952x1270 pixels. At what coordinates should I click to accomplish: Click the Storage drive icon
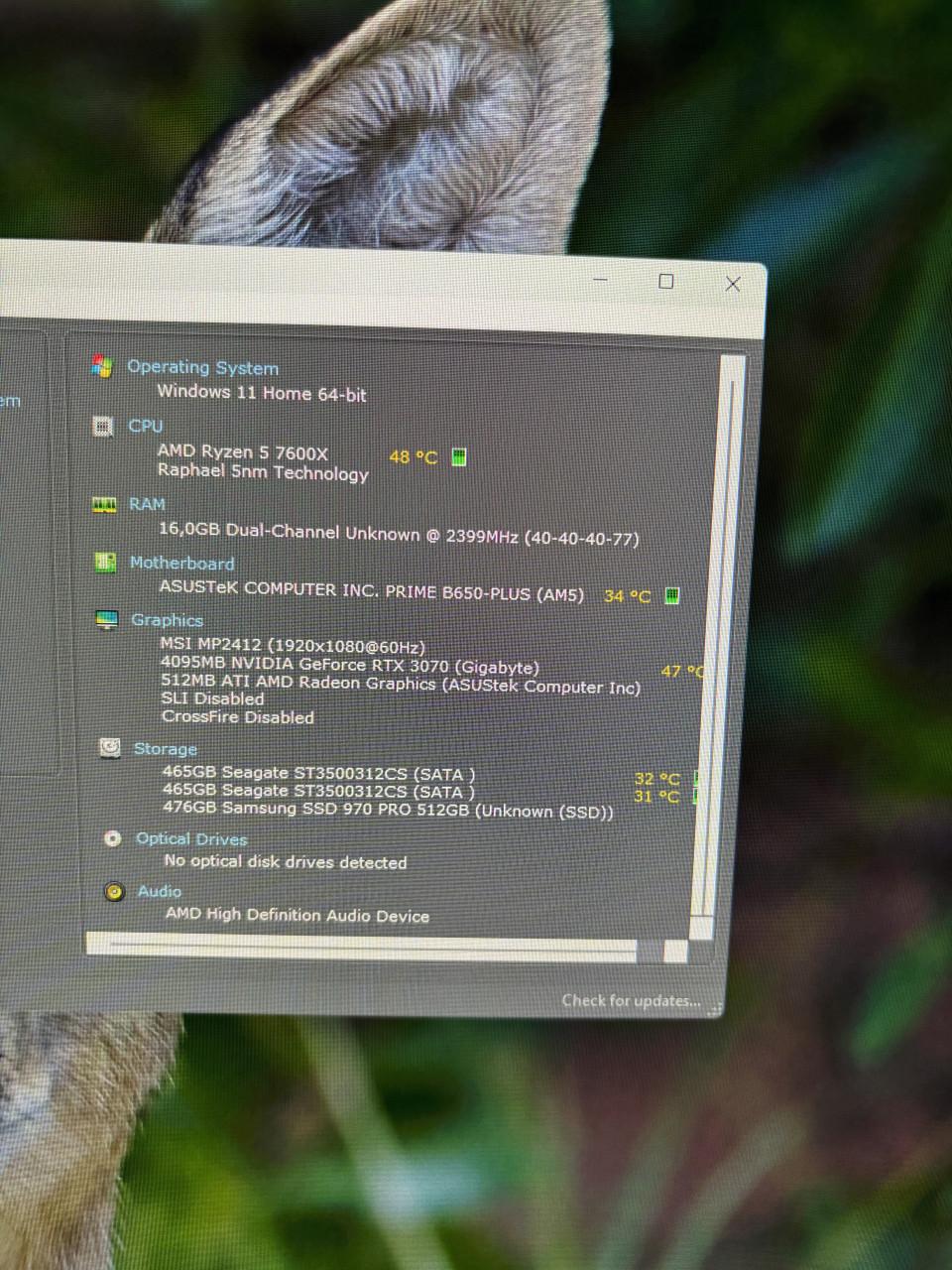pyautogui.click(x=110, y=748)
